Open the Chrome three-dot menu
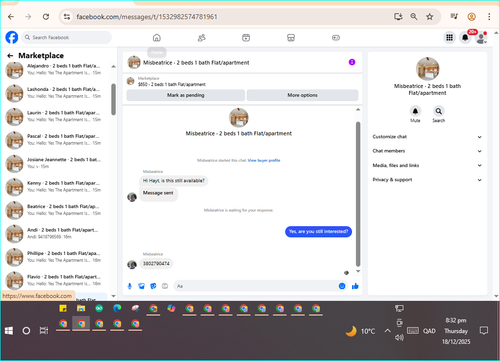This screenshot has width=500, height=361. click(489, 16)
